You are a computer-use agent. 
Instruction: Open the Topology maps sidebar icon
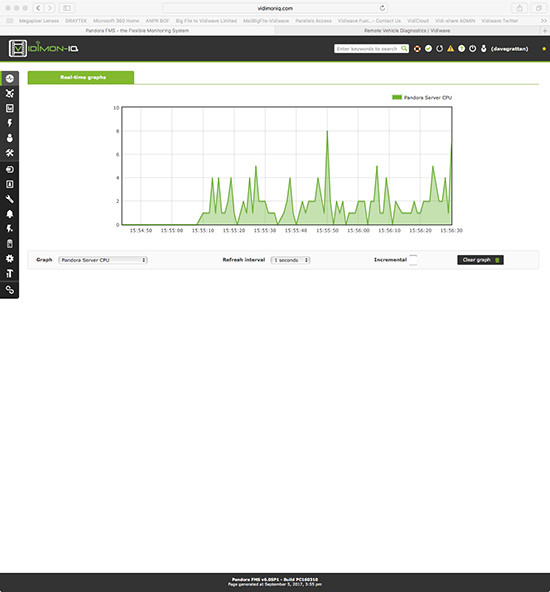tap(10, 93)
